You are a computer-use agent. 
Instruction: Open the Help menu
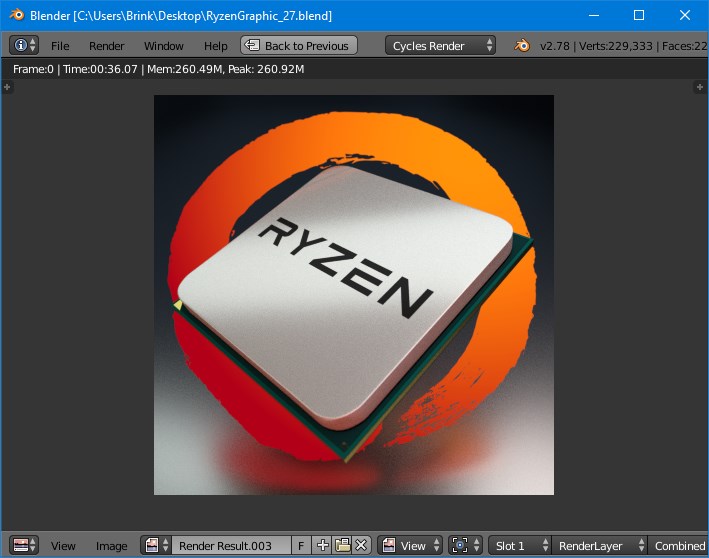(x=215, y=46)
